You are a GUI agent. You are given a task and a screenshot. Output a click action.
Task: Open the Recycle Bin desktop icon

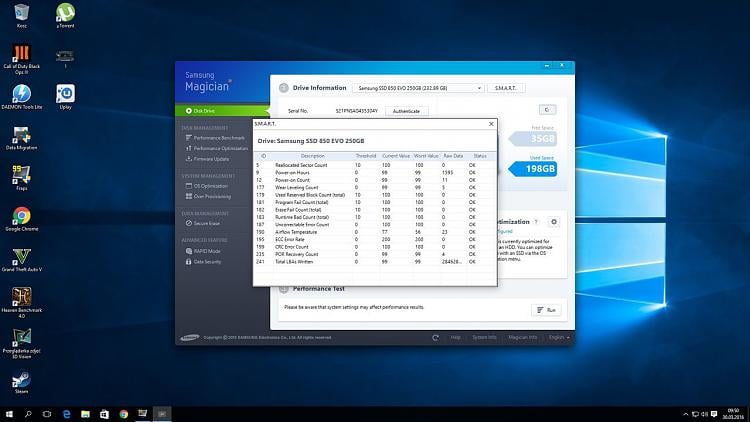point(22,16)
